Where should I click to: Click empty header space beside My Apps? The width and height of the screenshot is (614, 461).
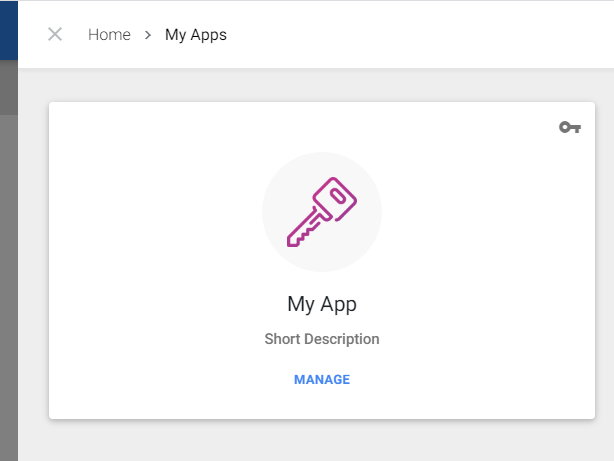[x=419, y=34]
